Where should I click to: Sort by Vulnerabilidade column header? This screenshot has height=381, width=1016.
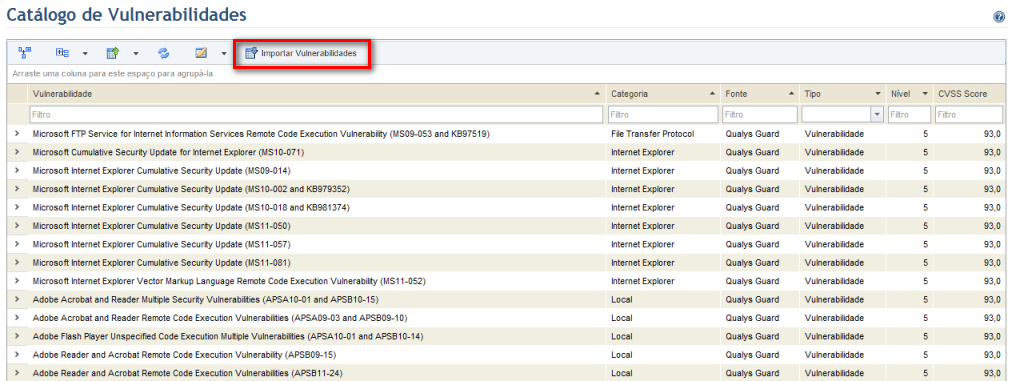pyautogui.click(x=317, y=94)
